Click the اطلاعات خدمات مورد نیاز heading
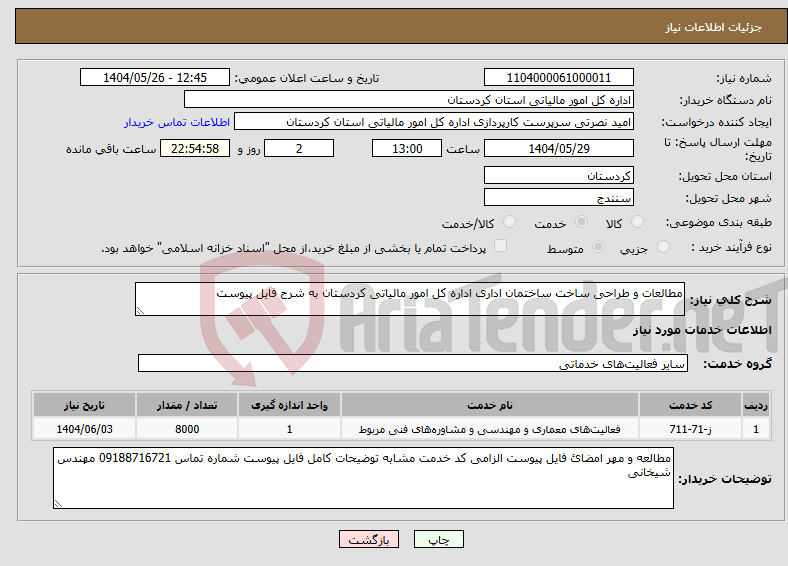The image size is (788, 566). click(702, 330)
